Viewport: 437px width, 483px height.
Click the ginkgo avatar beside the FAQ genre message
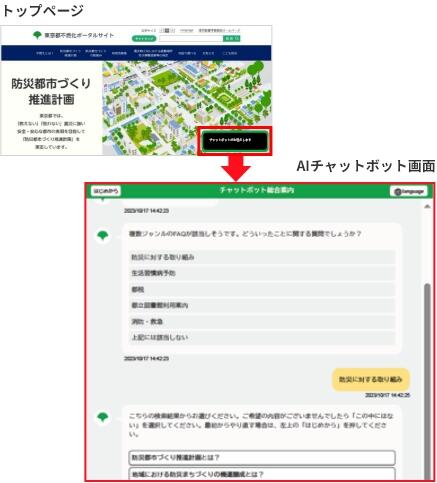[x=103, y=236]
